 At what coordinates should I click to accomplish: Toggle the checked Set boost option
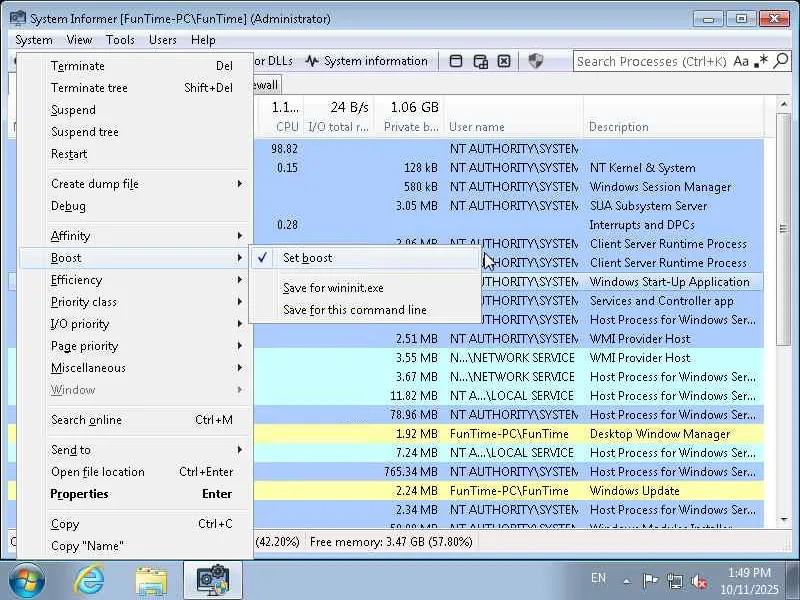(365, 258)
